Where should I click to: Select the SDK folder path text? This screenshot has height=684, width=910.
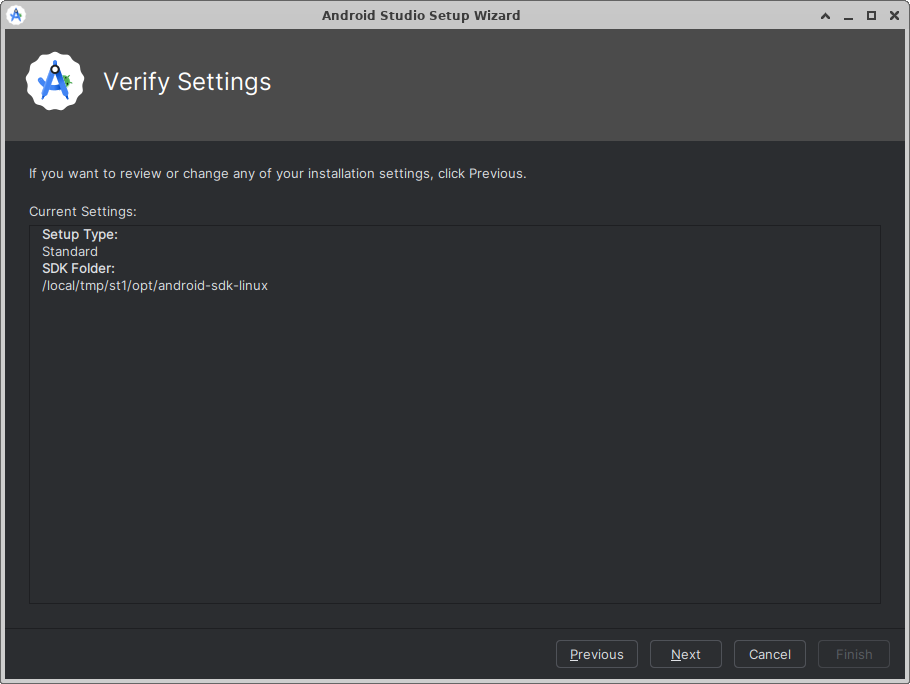[x=154, y=285]
